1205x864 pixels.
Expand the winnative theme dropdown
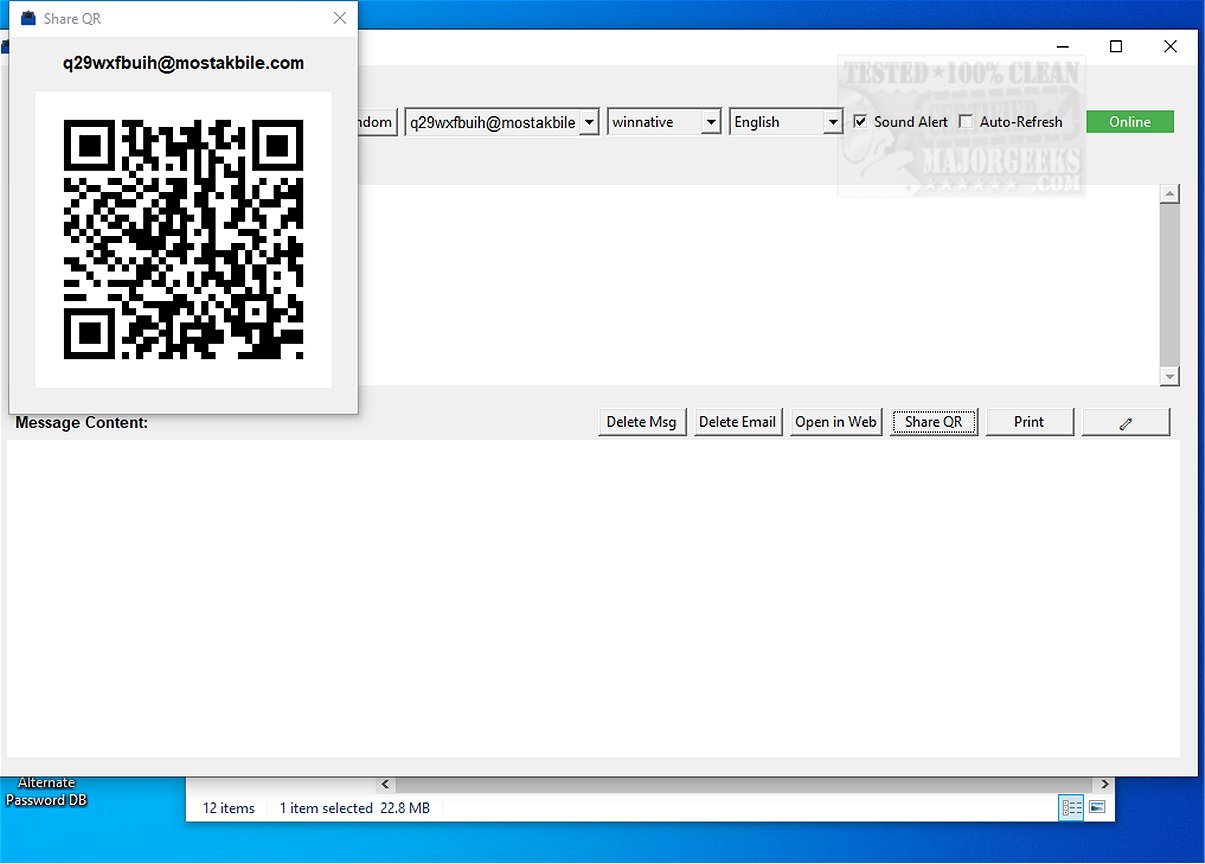710,122
